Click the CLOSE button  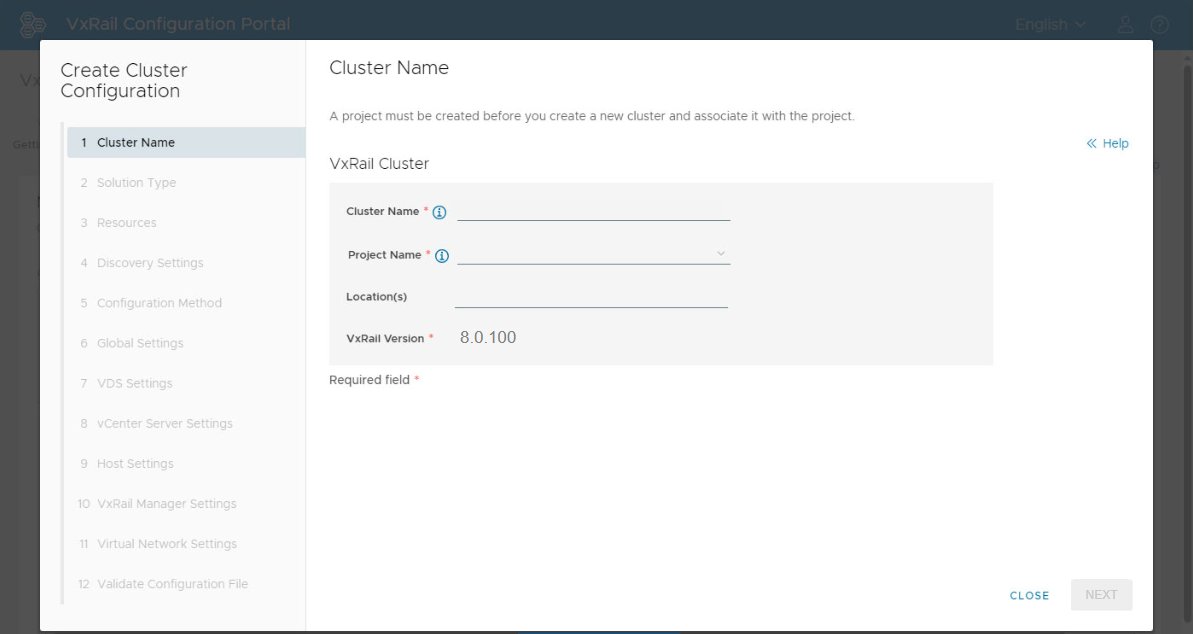click(1029, 595)
